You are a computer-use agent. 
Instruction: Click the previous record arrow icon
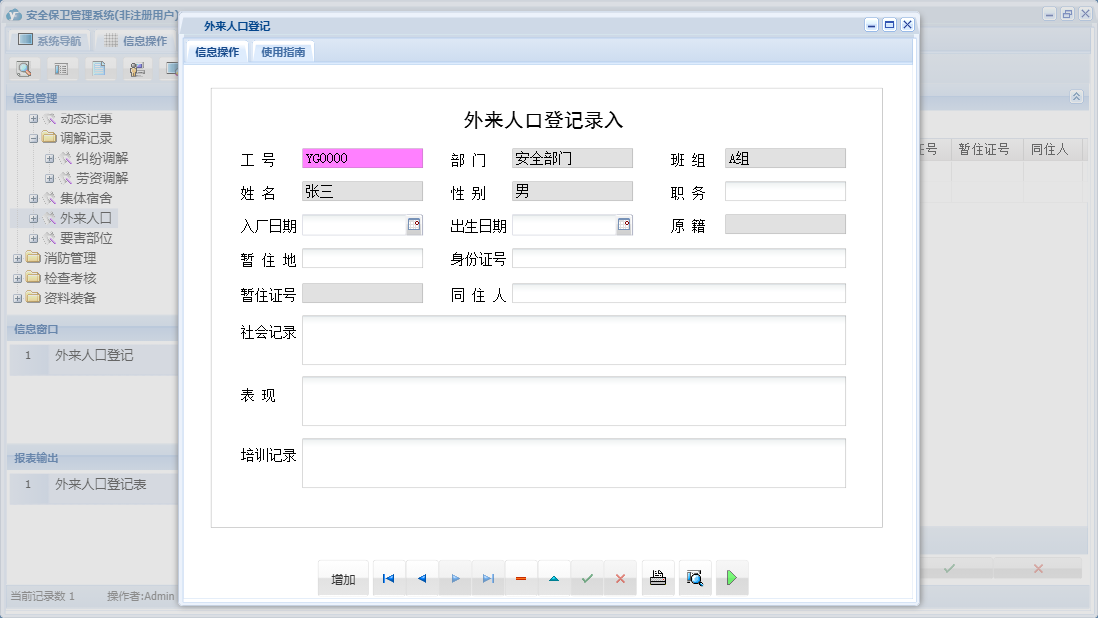421,577
